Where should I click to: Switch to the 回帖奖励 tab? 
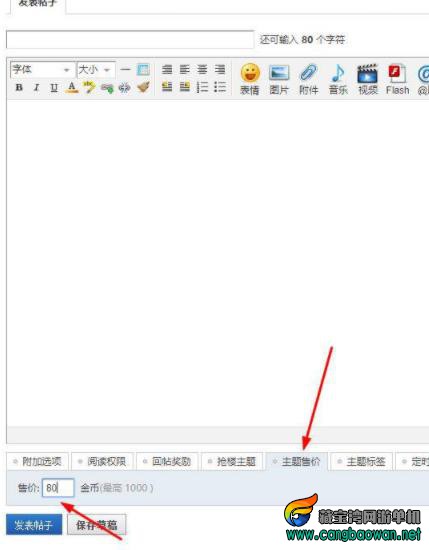coord(167,461)
